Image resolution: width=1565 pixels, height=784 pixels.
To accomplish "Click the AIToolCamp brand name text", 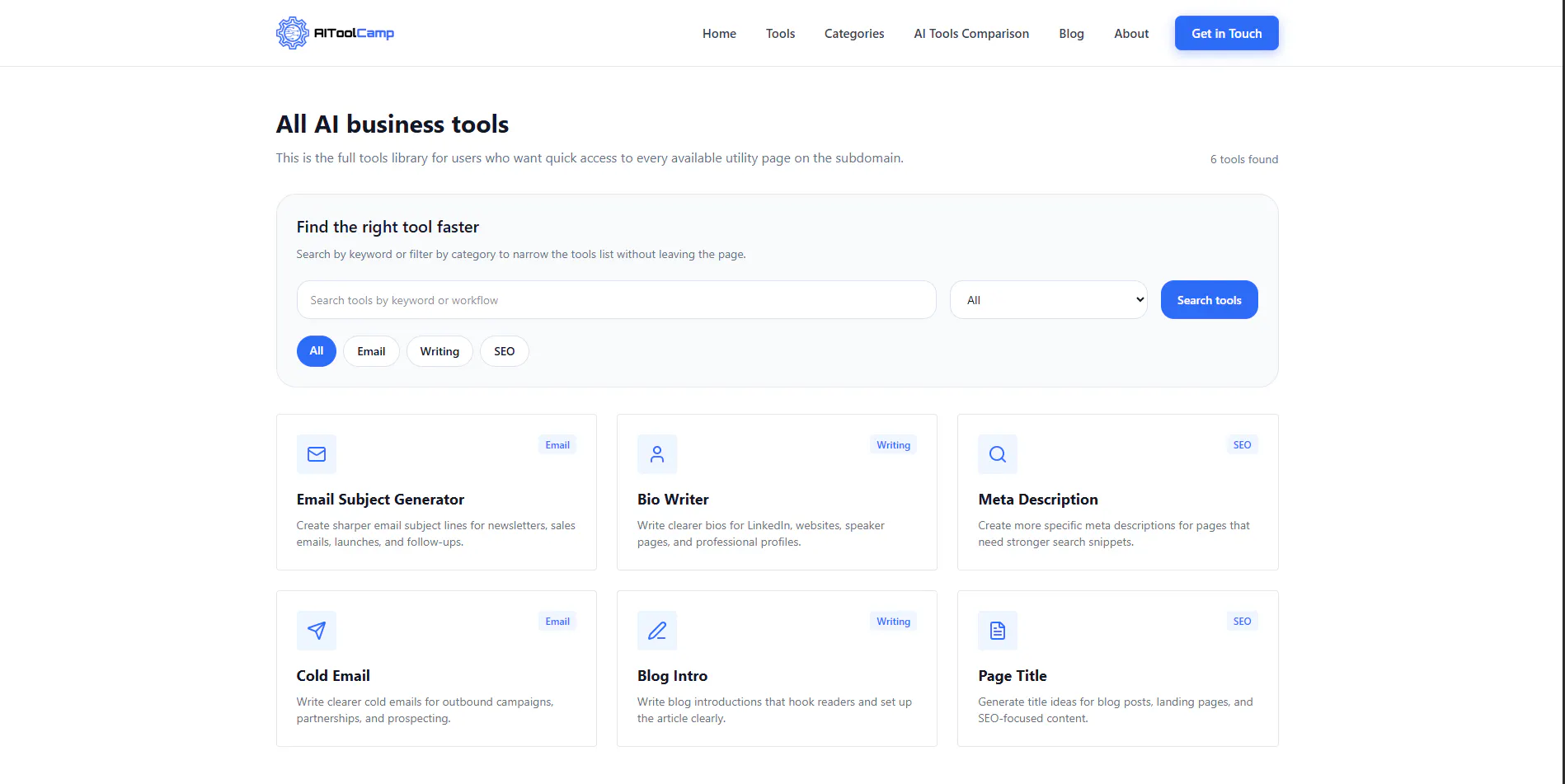I will pos(354,33).
